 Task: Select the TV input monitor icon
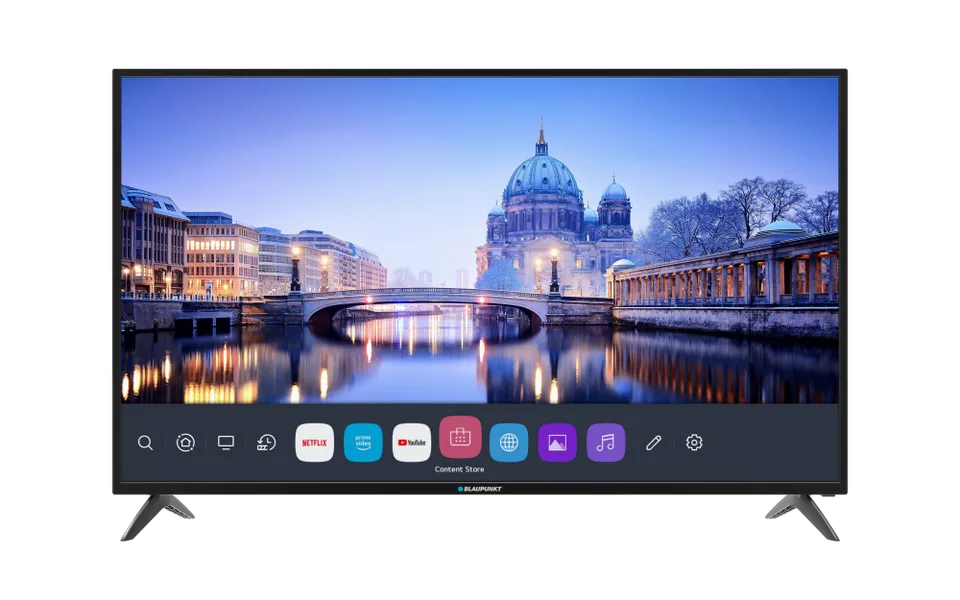226,443
